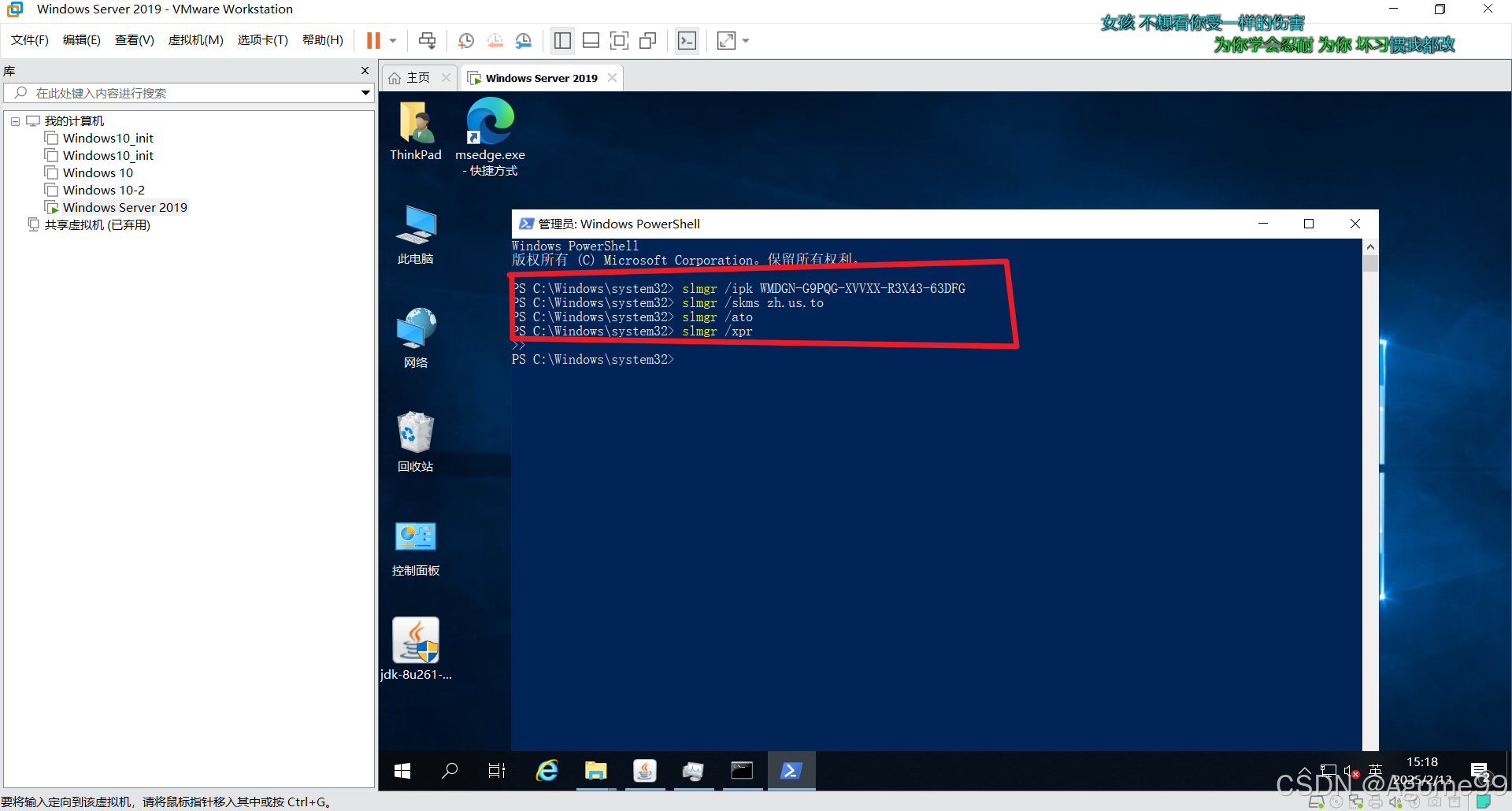Open the guest Windows Start menu

point(402,771)
